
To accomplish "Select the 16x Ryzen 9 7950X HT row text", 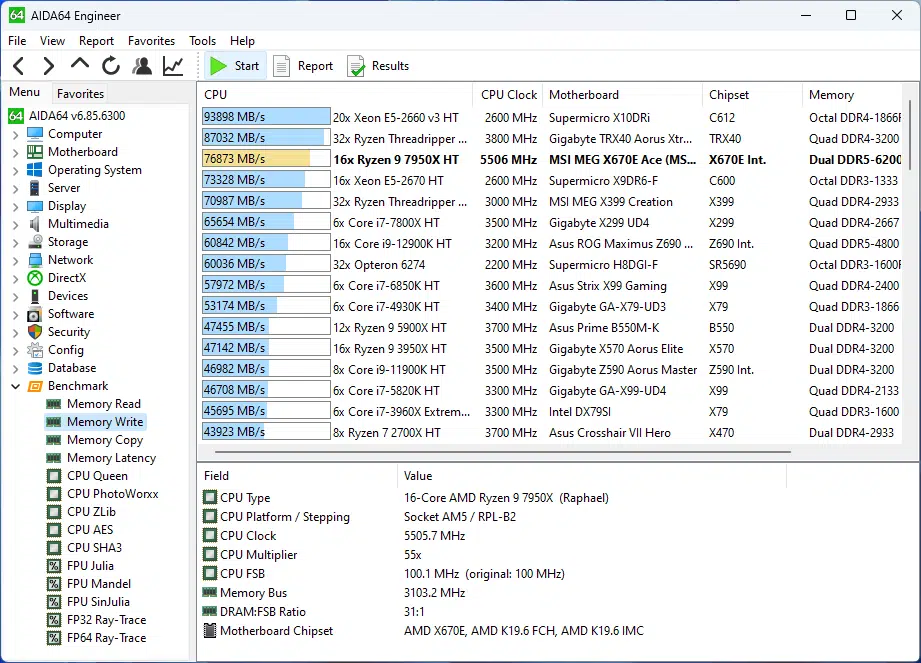I will click(396, 160).
